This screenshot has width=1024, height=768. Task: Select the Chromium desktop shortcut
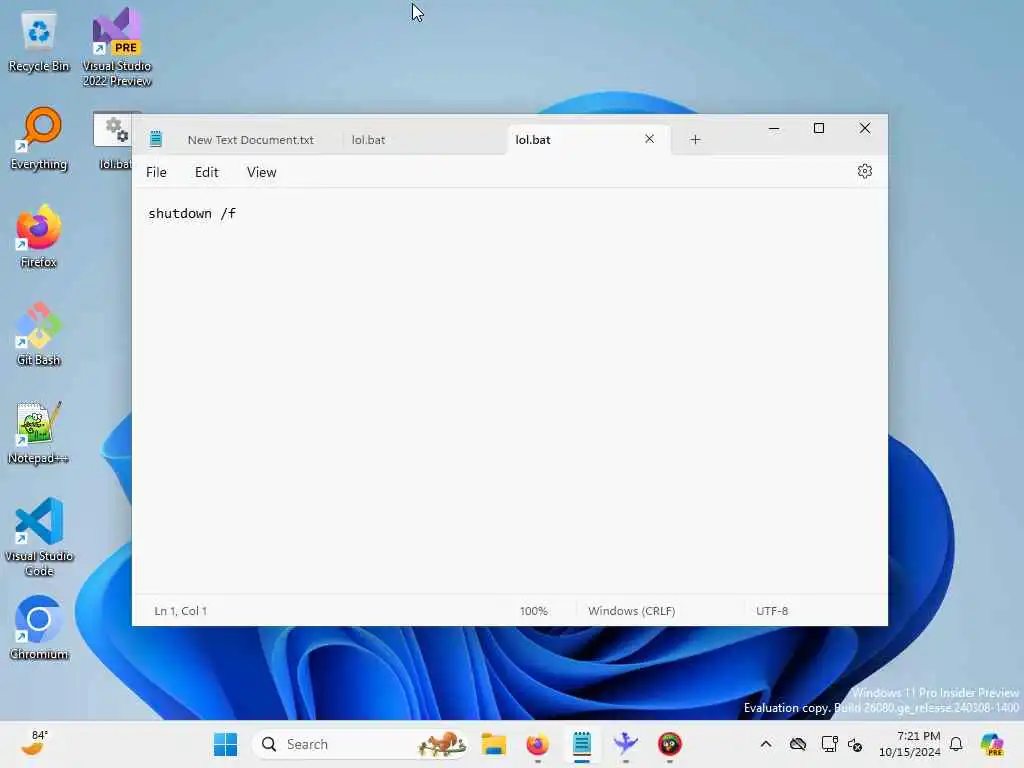click(39, 628)
